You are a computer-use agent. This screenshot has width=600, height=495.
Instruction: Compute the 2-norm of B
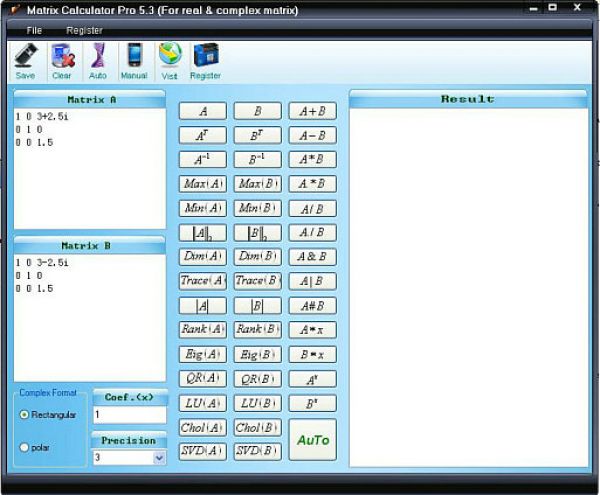pos(258,233)
